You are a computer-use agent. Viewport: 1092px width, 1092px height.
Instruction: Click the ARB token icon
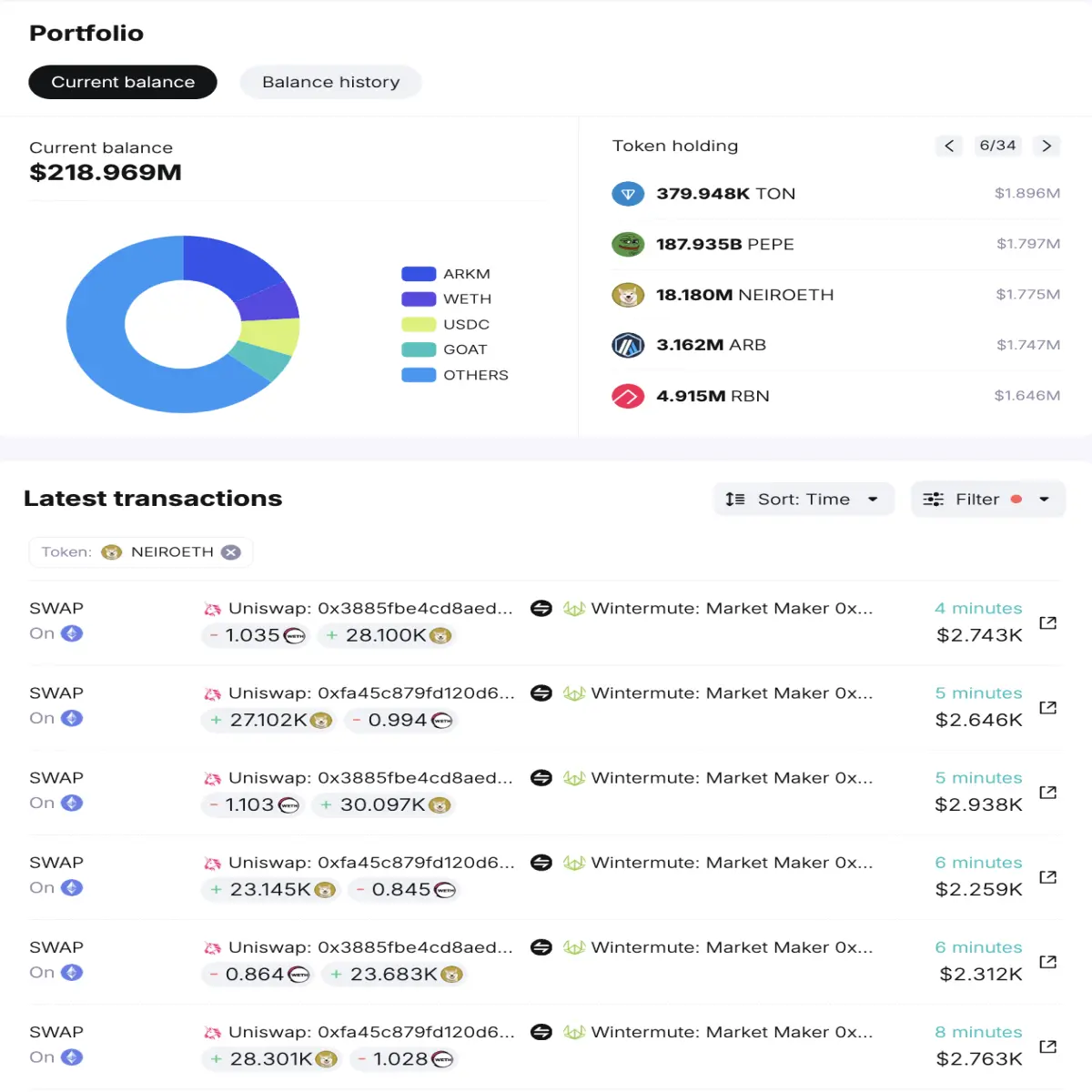point(628,345)
